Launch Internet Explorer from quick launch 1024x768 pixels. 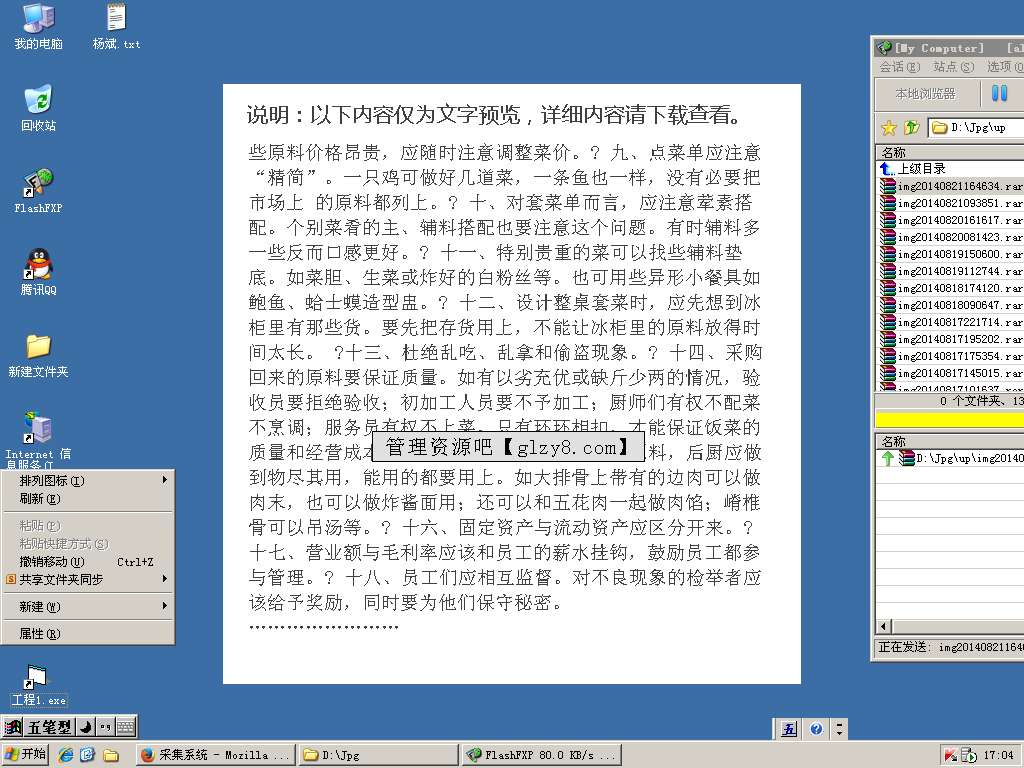(x=65, y=755)
